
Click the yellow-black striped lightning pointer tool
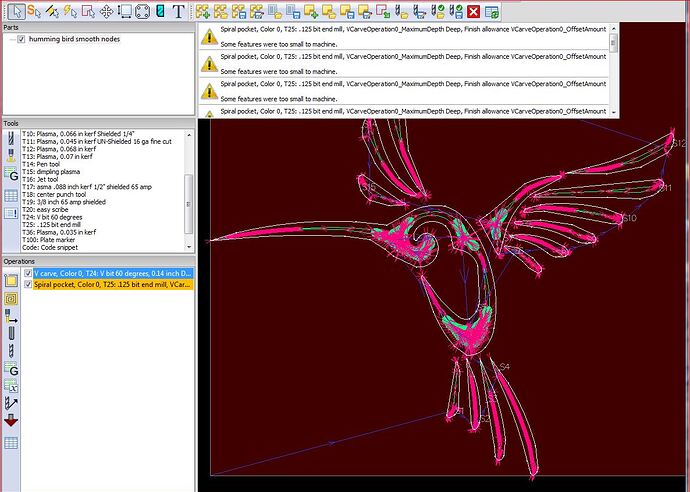pos(52,11)
